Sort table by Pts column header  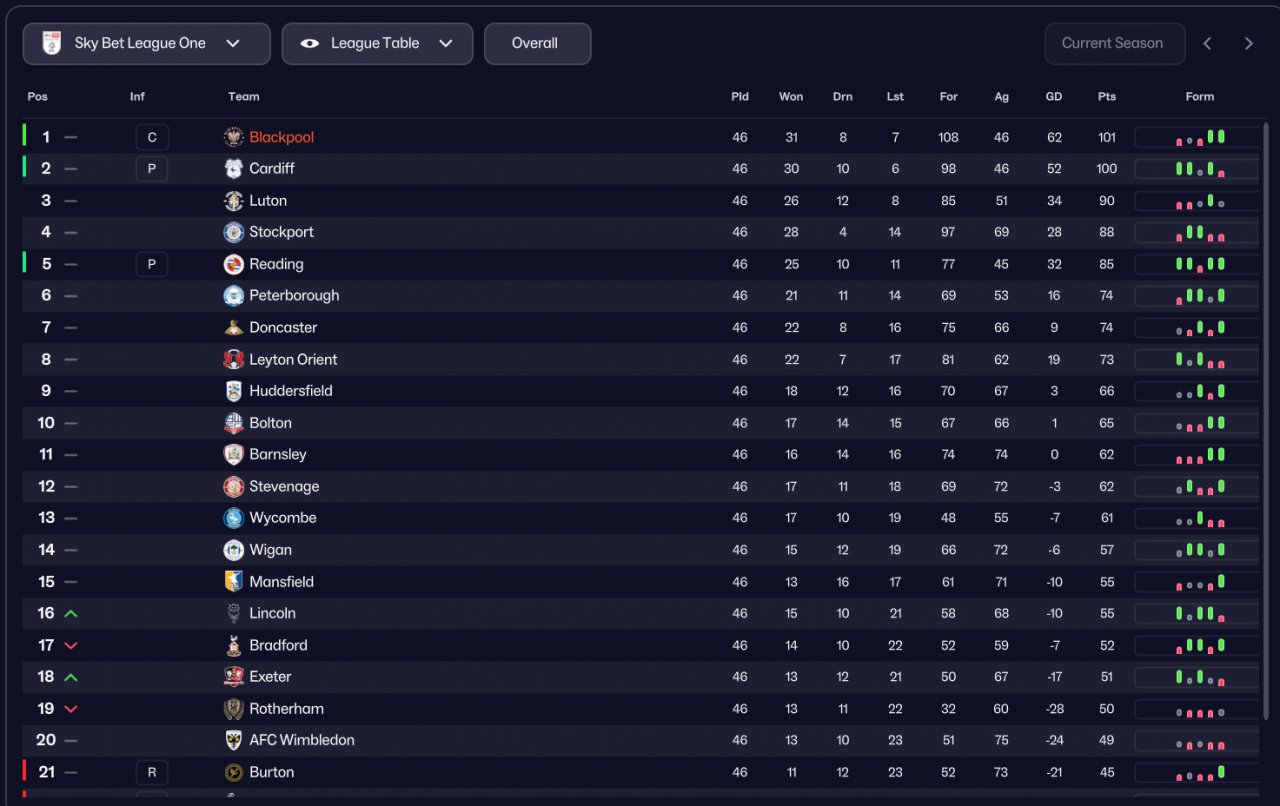(x=1106, y=97)
